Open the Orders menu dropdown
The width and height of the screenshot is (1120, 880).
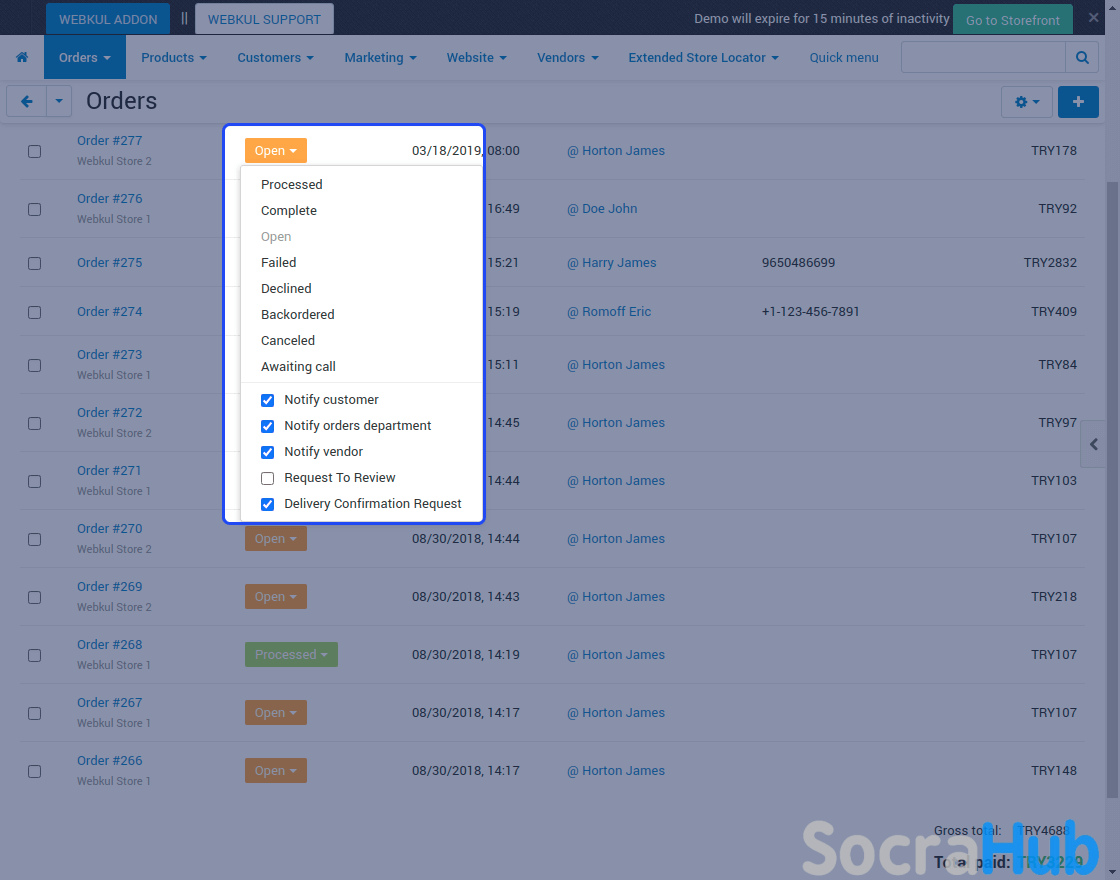(84, 57)
